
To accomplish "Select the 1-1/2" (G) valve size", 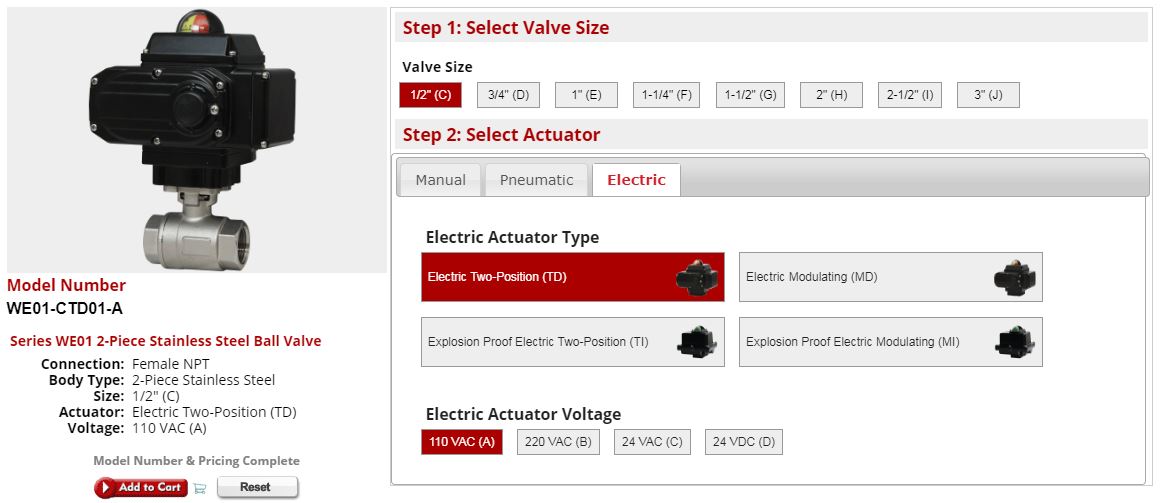I will point(750,95).
